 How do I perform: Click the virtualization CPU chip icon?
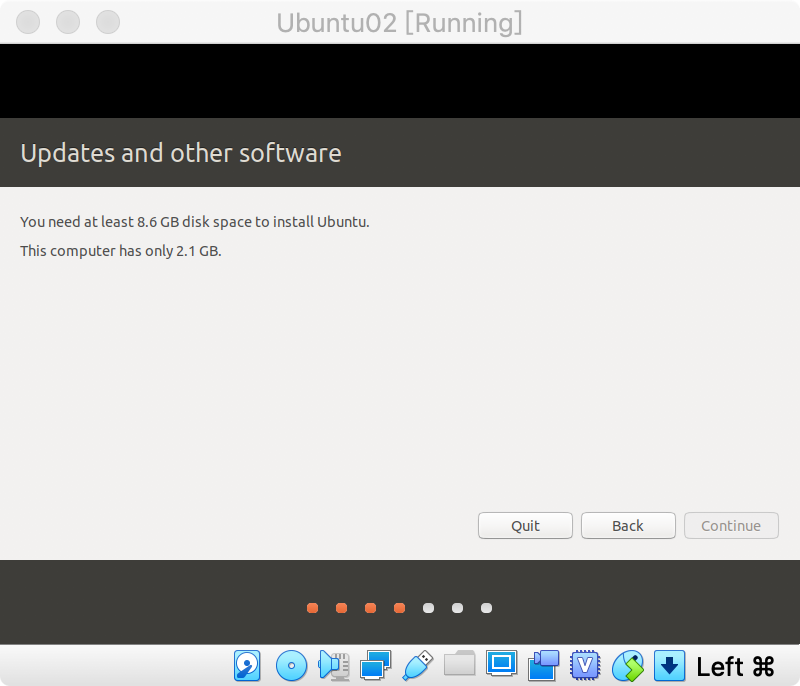585,666
